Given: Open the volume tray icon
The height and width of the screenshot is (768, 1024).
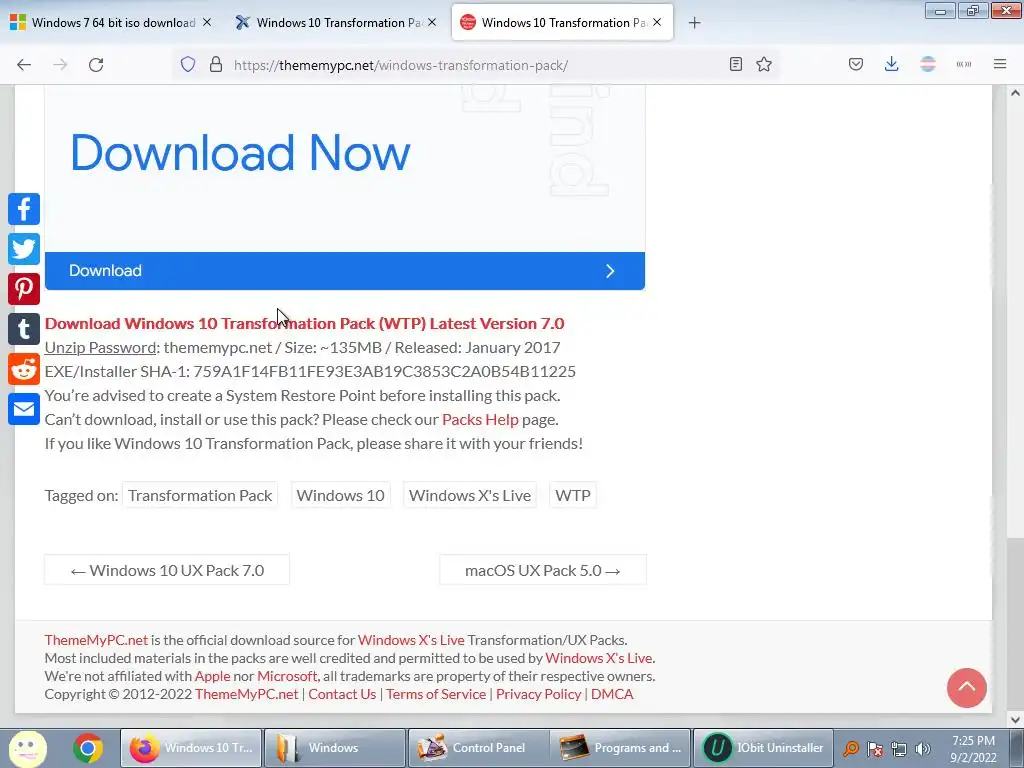Looking at the screenshot, I should (x=923, y=749).
